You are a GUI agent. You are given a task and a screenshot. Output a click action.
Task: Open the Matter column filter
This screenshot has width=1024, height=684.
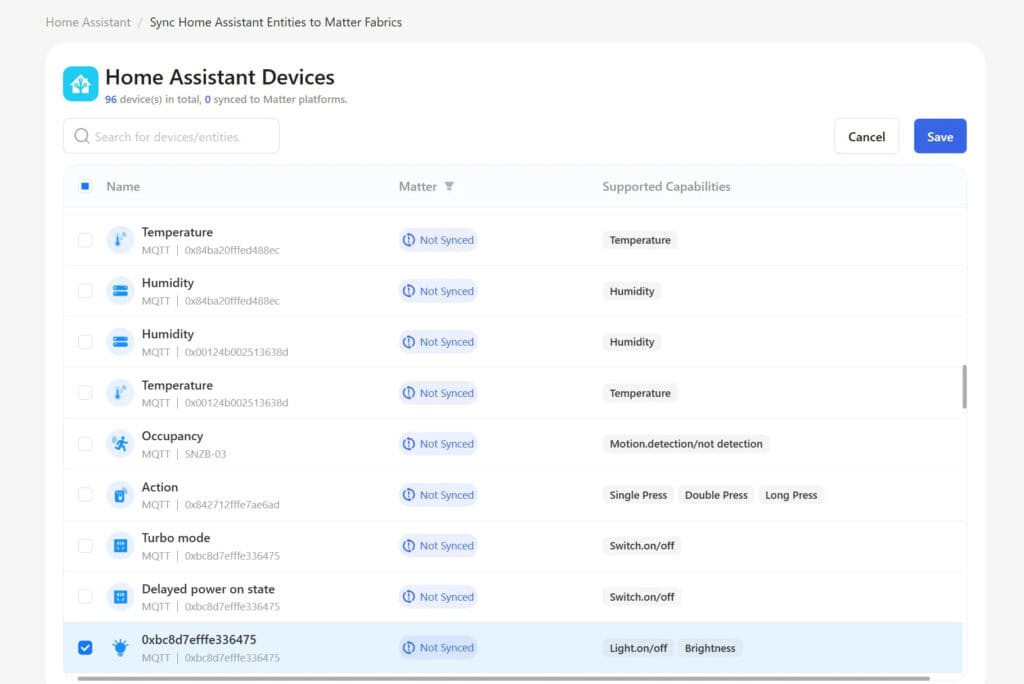pos(449,186)
